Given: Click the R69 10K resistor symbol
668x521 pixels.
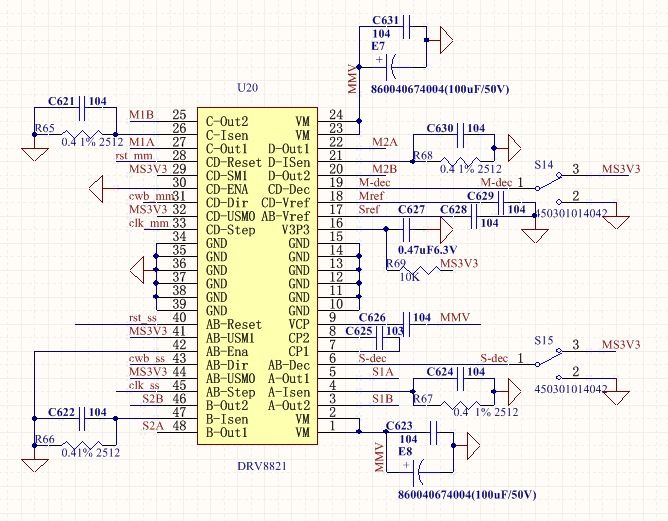Looking at the screenshot, I should (x=420, y=271).
